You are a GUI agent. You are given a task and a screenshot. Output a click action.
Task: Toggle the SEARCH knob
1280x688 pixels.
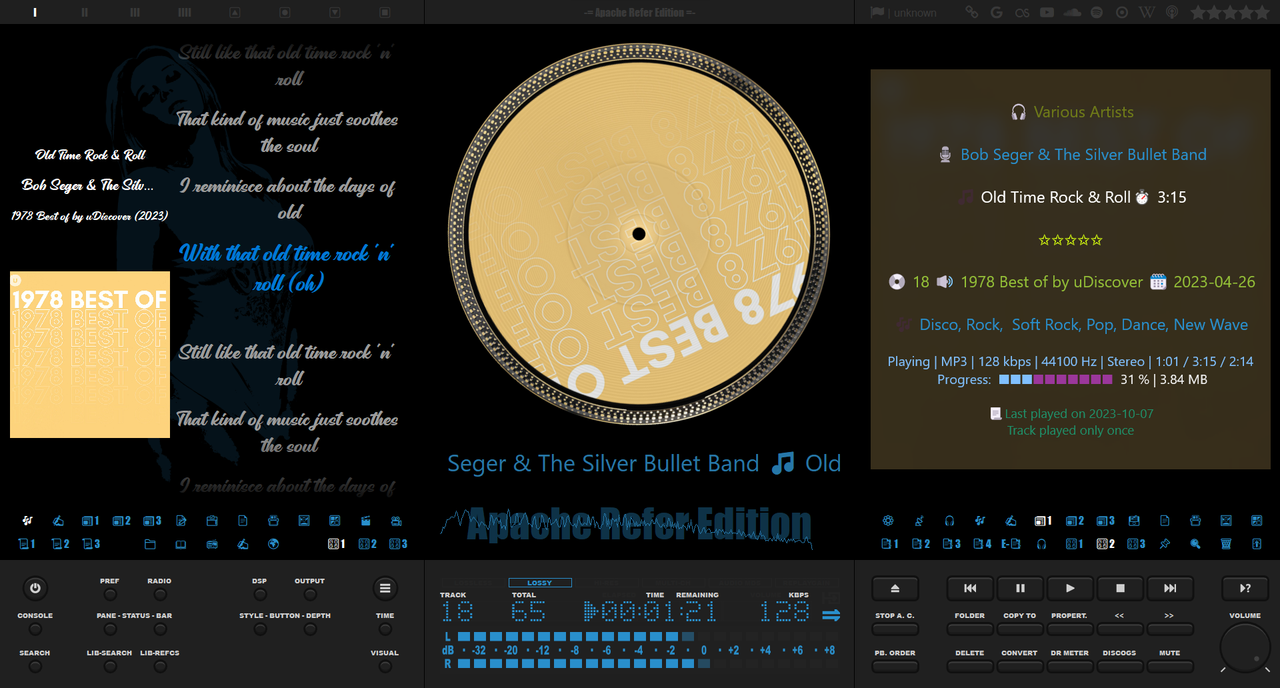coord(35,666)
